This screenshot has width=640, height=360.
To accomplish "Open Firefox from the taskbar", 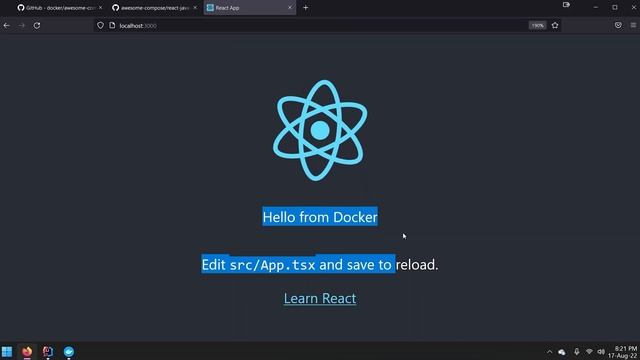I will click(x=27, y=351).
